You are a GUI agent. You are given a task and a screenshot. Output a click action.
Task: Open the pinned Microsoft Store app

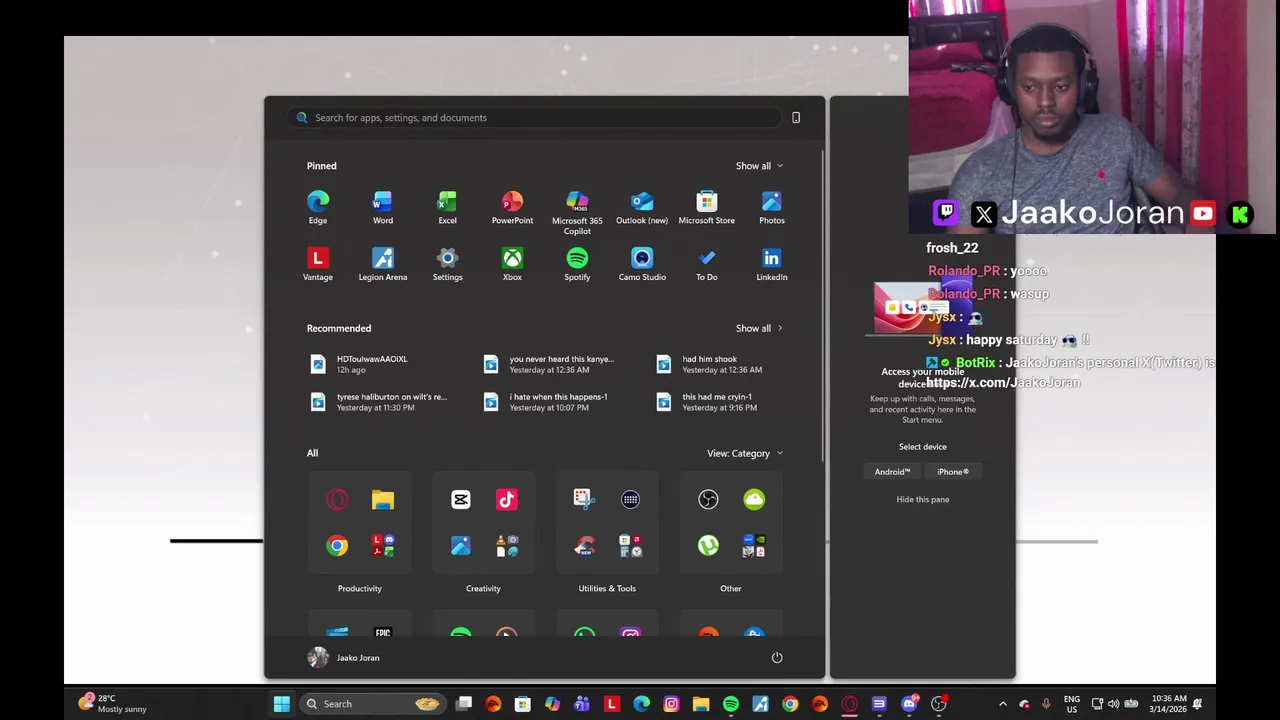707,208
